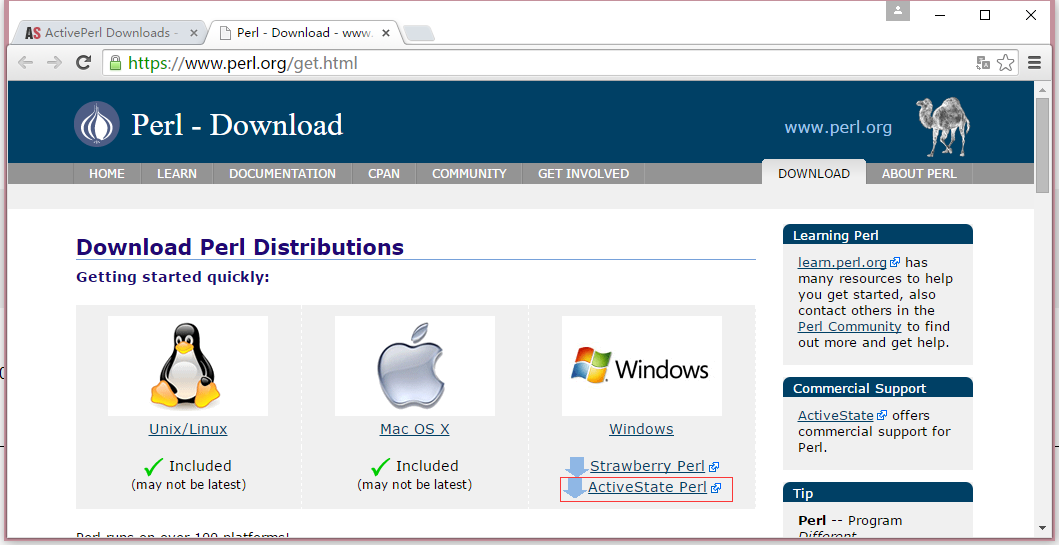Click green checkmark under Mac OS X
The width and height of the screenshot is (1059, 545).
tap(381, 466)
